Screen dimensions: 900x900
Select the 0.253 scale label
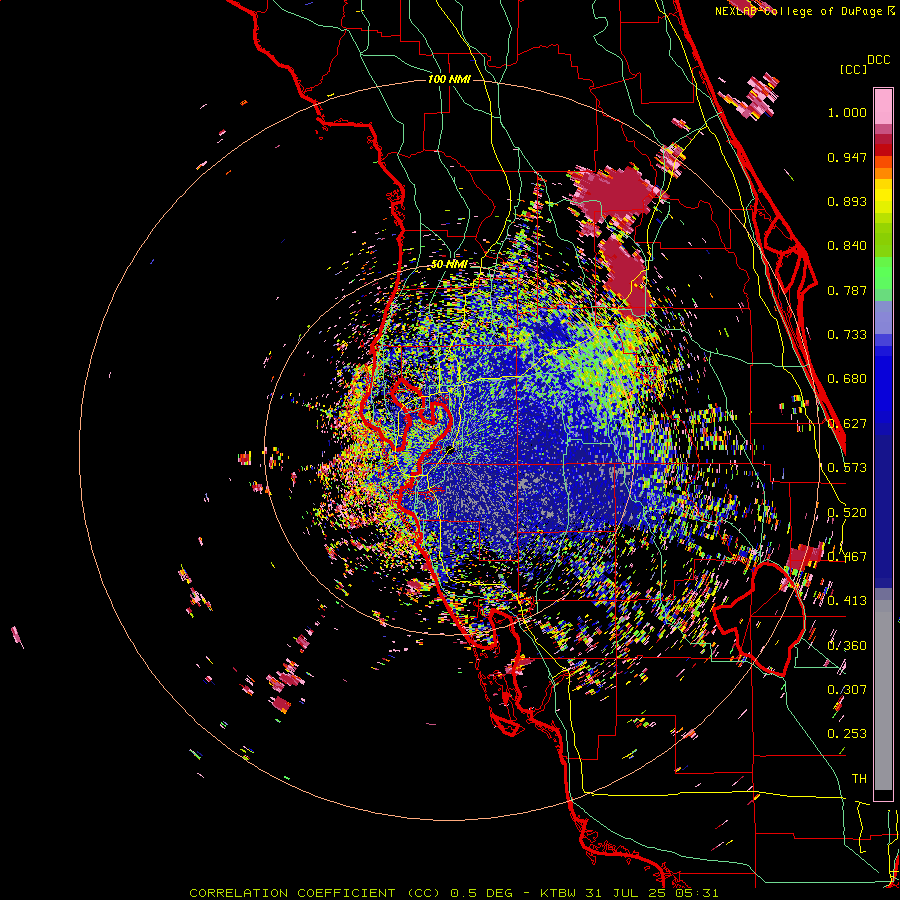(847, 734)
